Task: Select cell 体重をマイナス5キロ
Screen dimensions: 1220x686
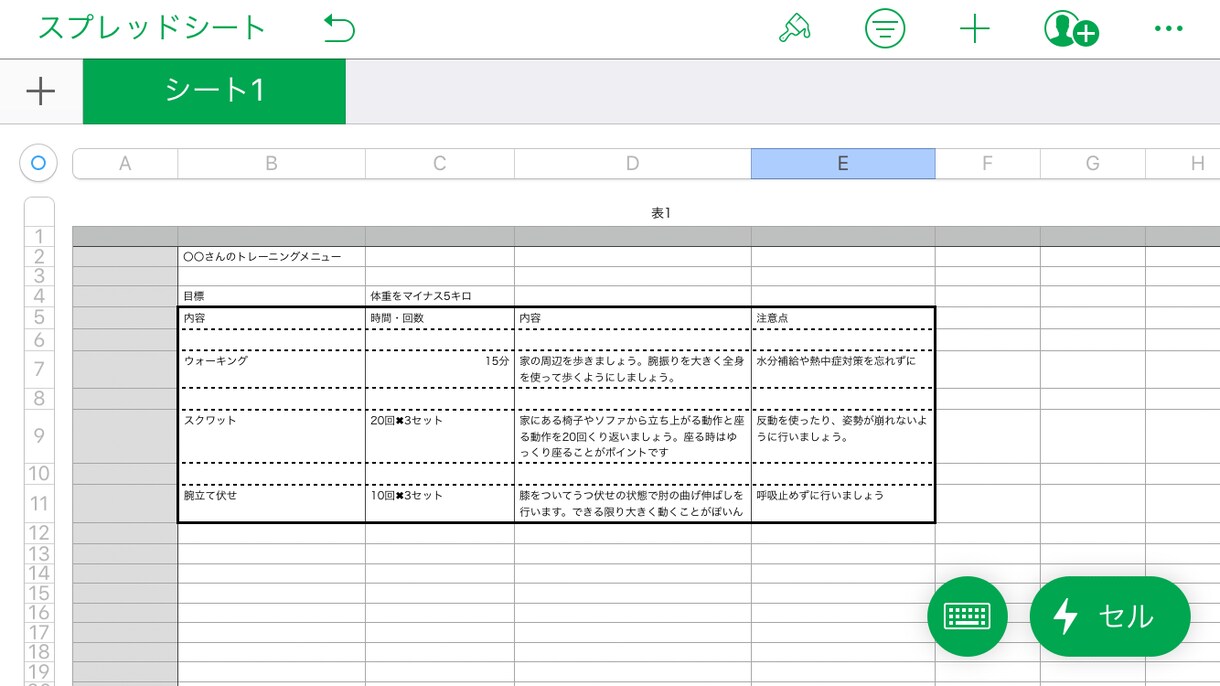Action: 439,297
